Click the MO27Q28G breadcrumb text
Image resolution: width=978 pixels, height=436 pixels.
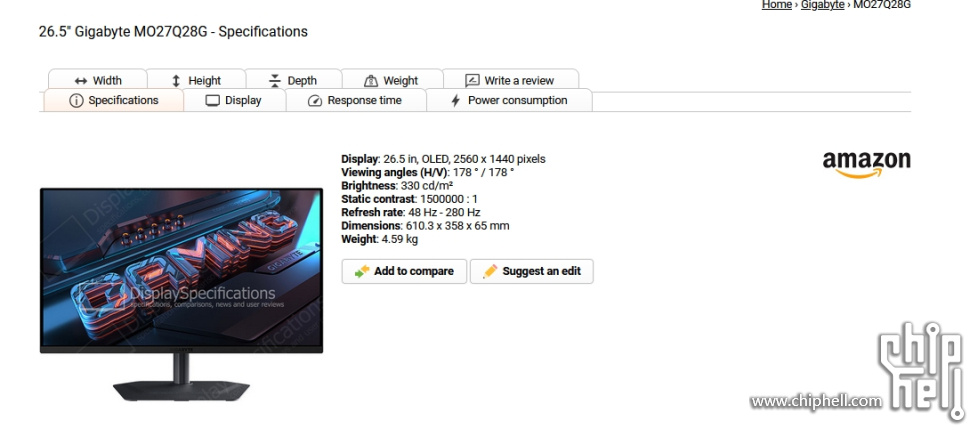882,5
